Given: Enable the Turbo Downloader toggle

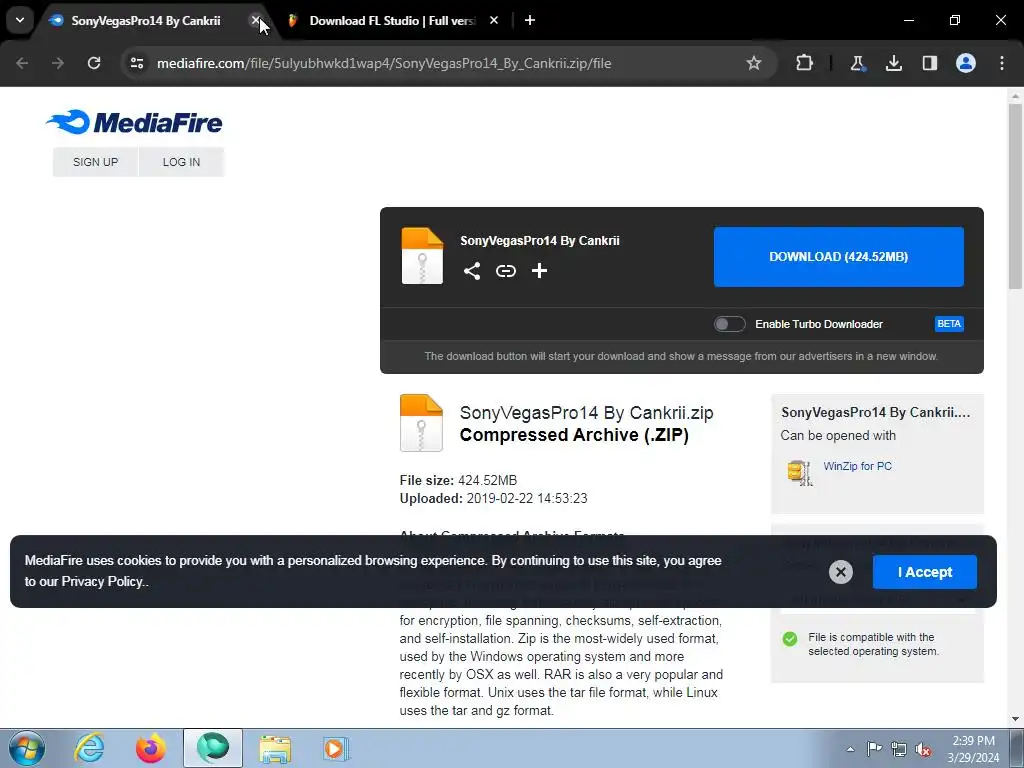Looking at the screenshot, I should 729,324.
